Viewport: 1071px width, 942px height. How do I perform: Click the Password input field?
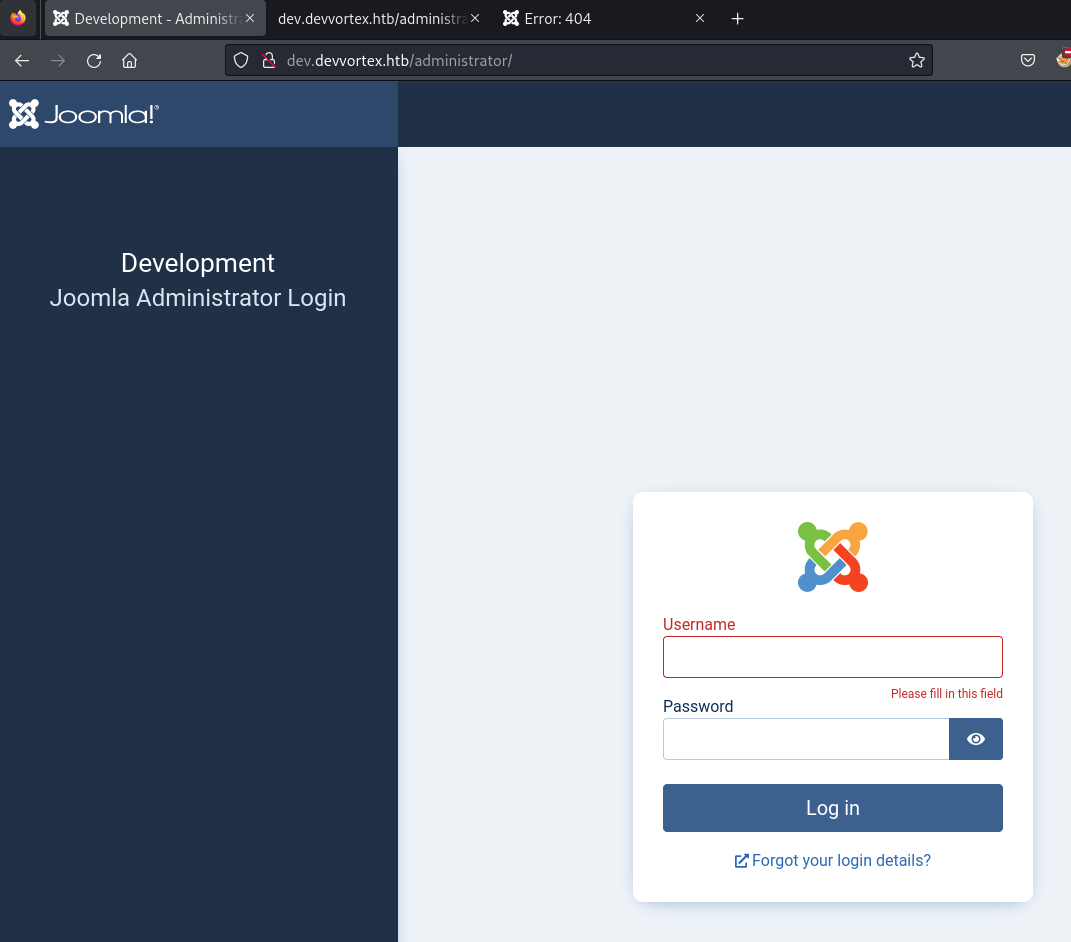(805, 738)
